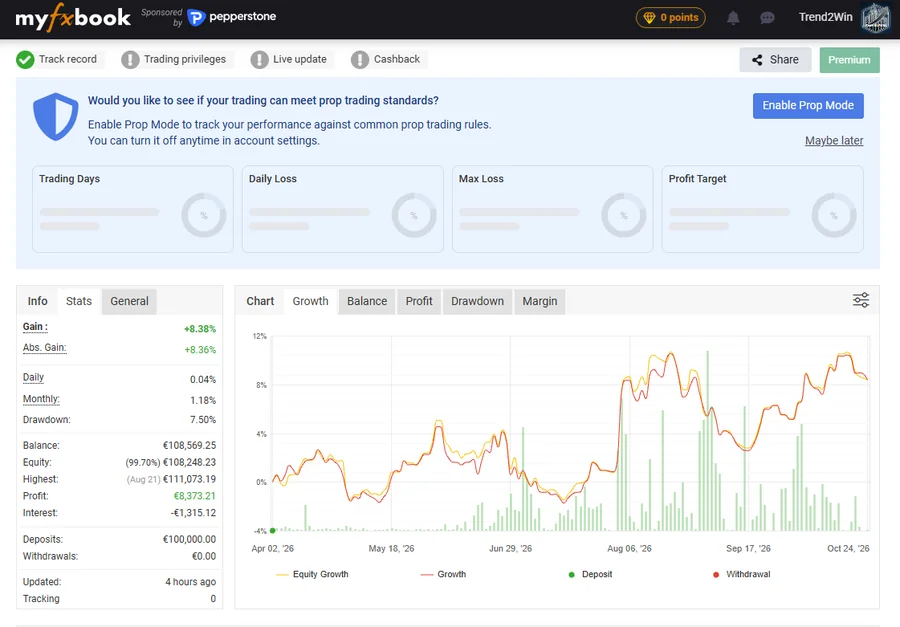This screenshot has height=627, width=900.
Task: Open the Pepperstone sponsor logo
Action: [232, 17]
